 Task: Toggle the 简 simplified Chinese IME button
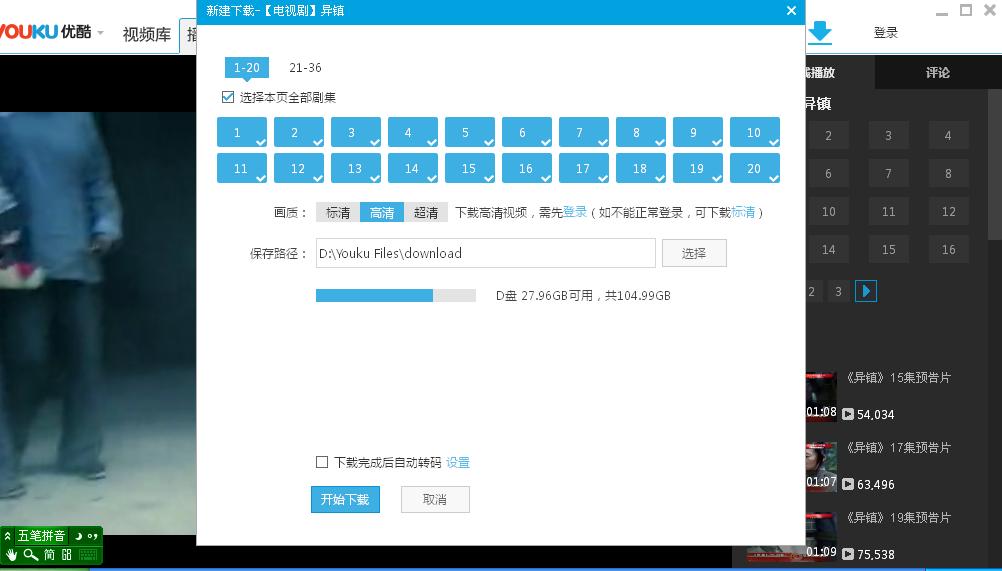[x=49, y=554]
